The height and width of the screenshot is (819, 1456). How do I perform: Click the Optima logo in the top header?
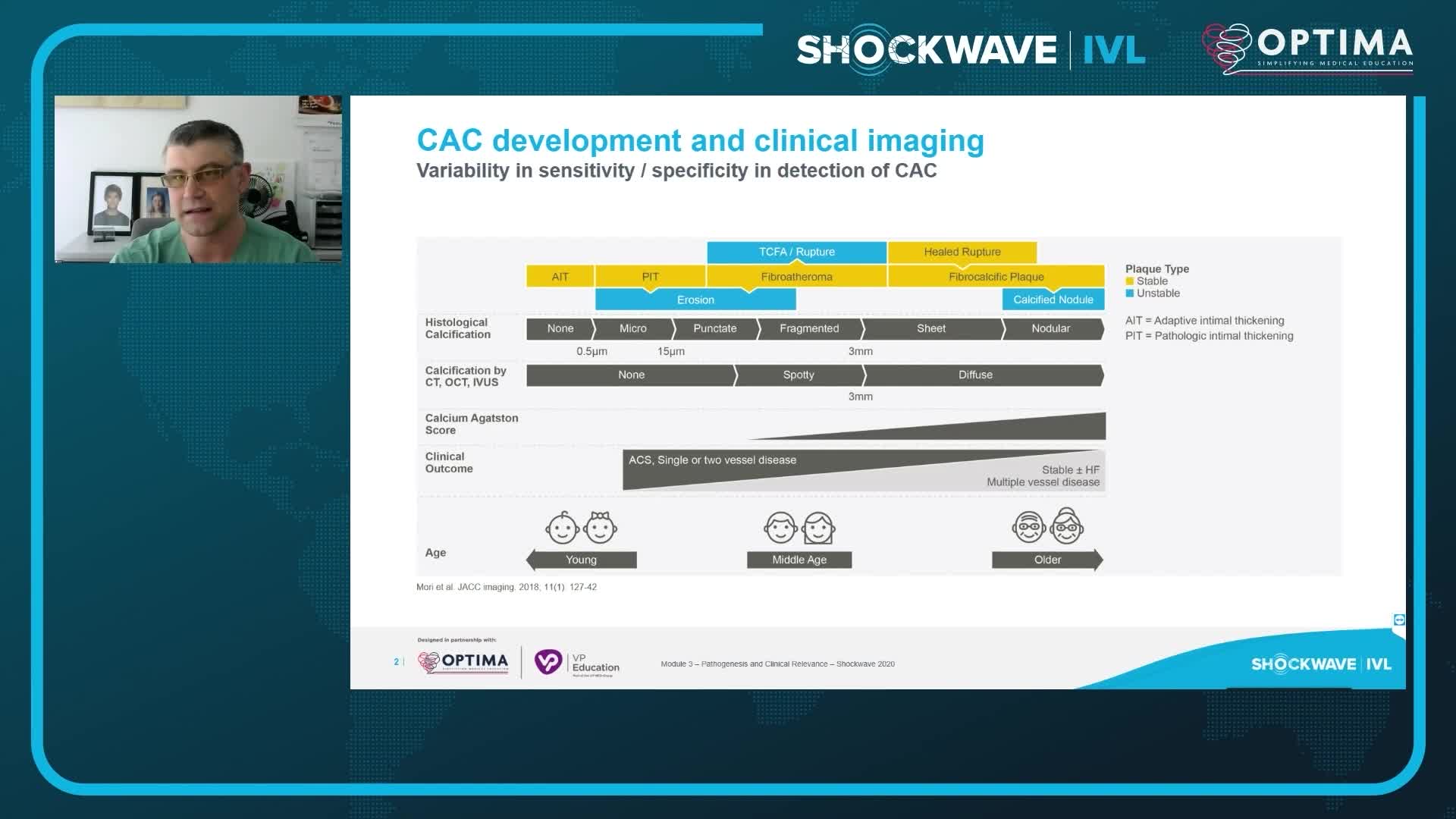[x=1307, y=48]
